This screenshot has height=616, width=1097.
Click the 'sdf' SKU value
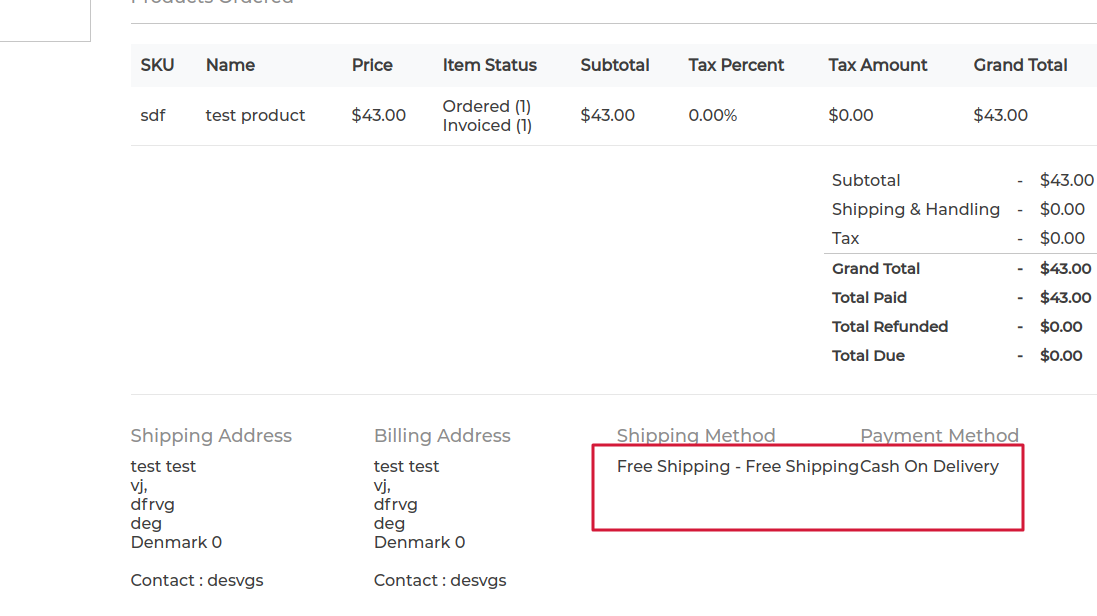tap(153, 116)
